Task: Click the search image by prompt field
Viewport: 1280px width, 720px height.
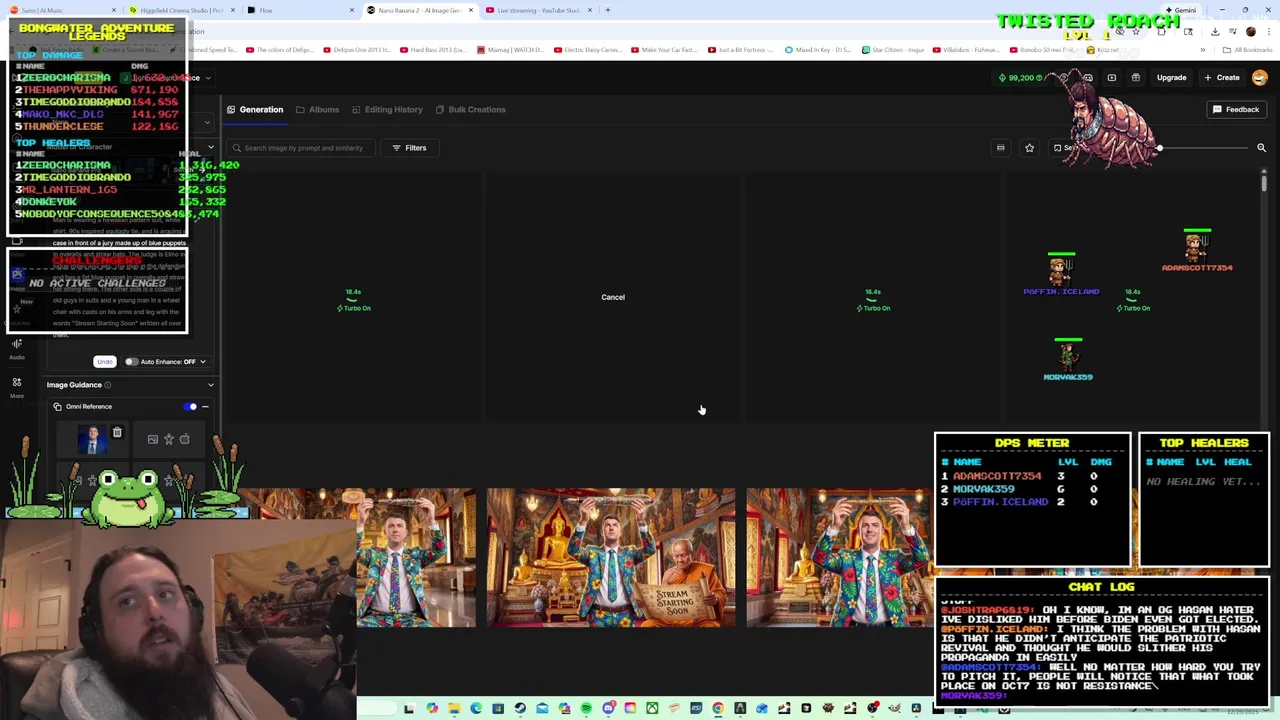Action: [x=303, y=148]
